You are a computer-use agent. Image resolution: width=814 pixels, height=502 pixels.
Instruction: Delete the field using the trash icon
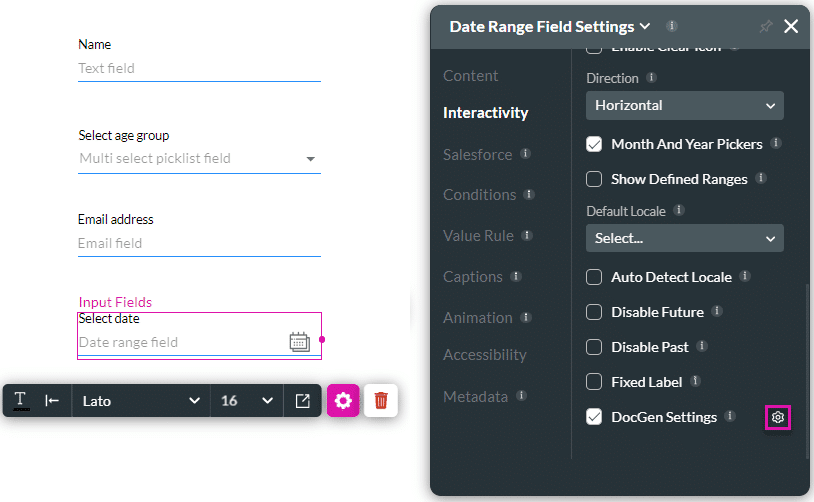click(x=381, y=401)
